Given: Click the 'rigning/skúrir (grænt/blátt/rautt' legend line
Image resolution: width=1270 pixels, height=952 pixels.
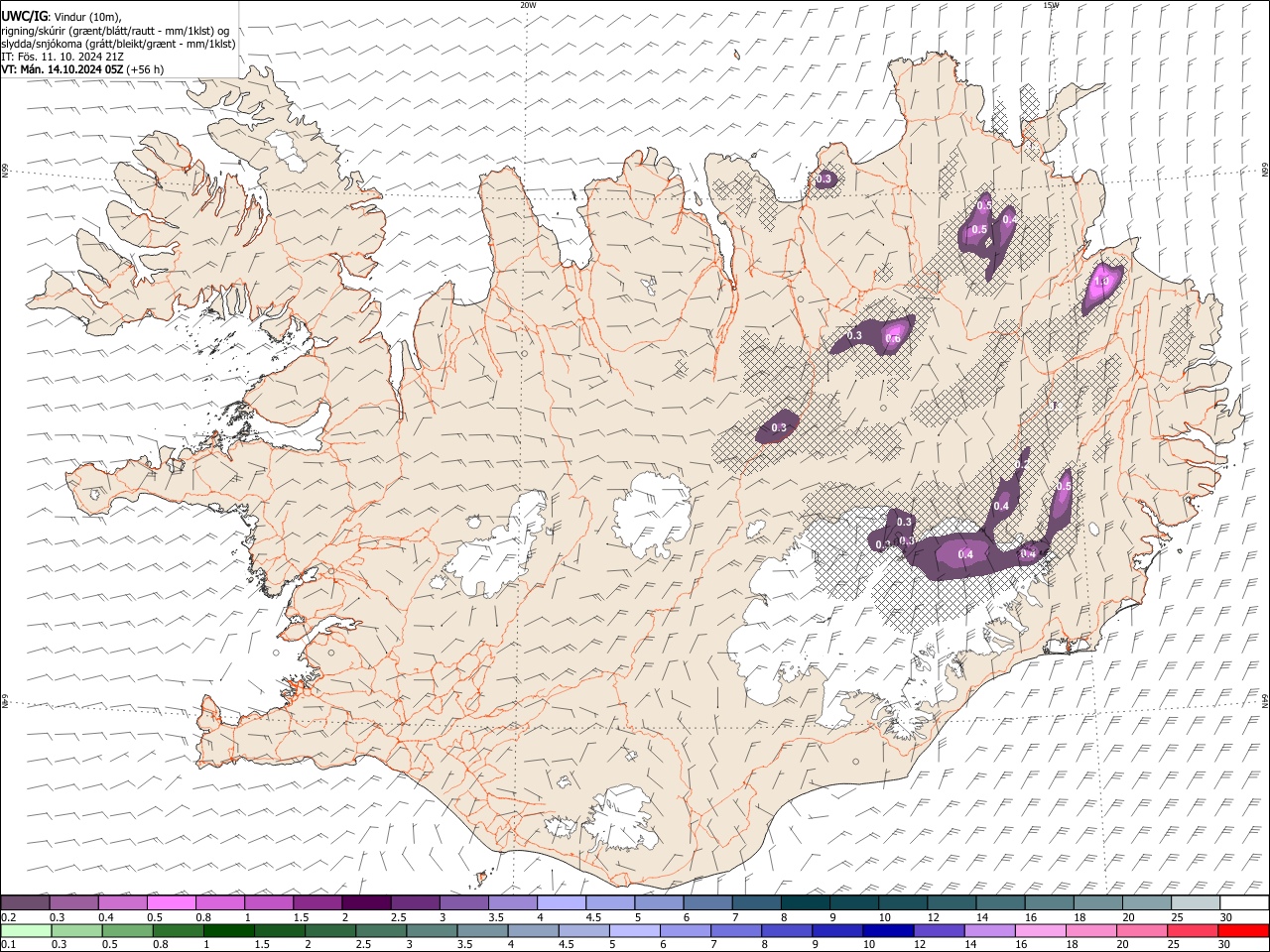Looking at the screenshot, I should click(x=115, y=31).
